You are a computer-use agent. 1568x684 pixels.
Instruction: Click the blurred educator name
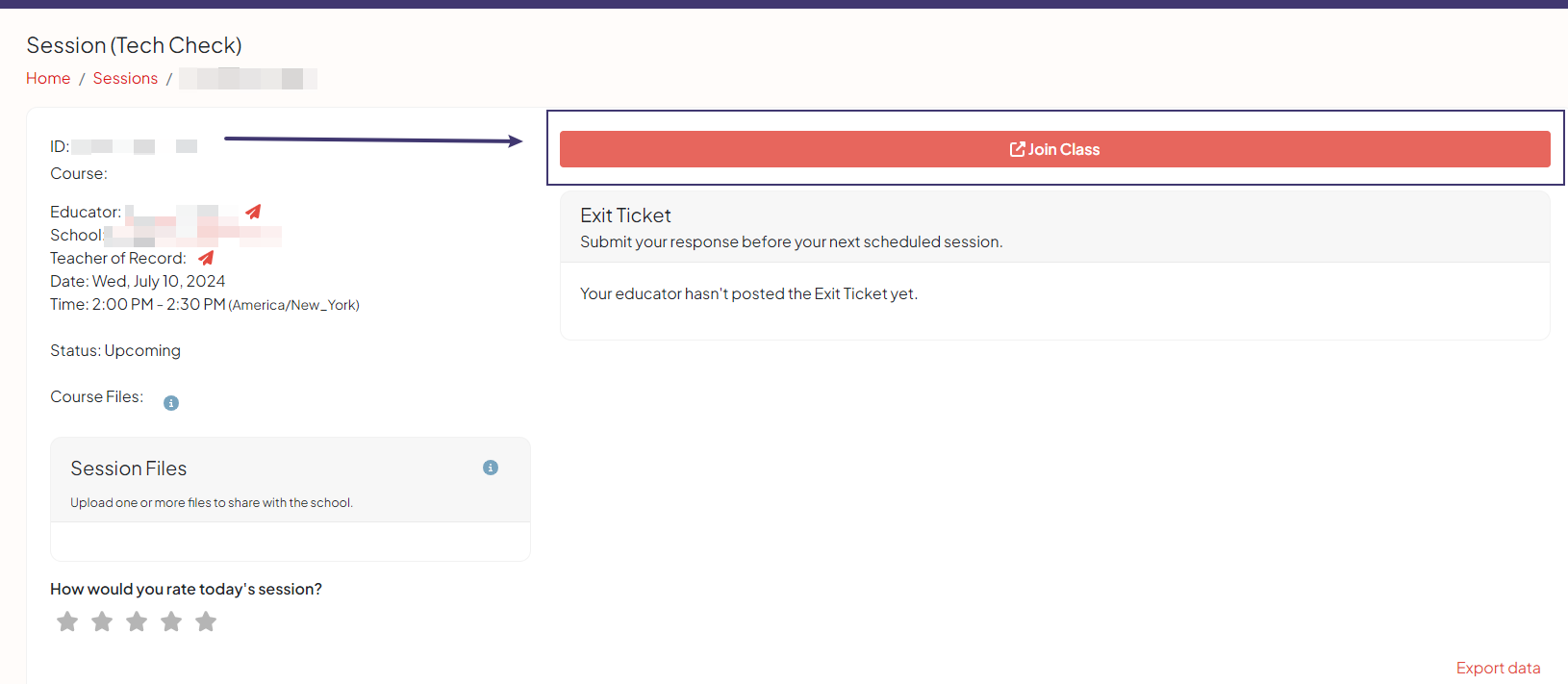(x=181, y=213)
